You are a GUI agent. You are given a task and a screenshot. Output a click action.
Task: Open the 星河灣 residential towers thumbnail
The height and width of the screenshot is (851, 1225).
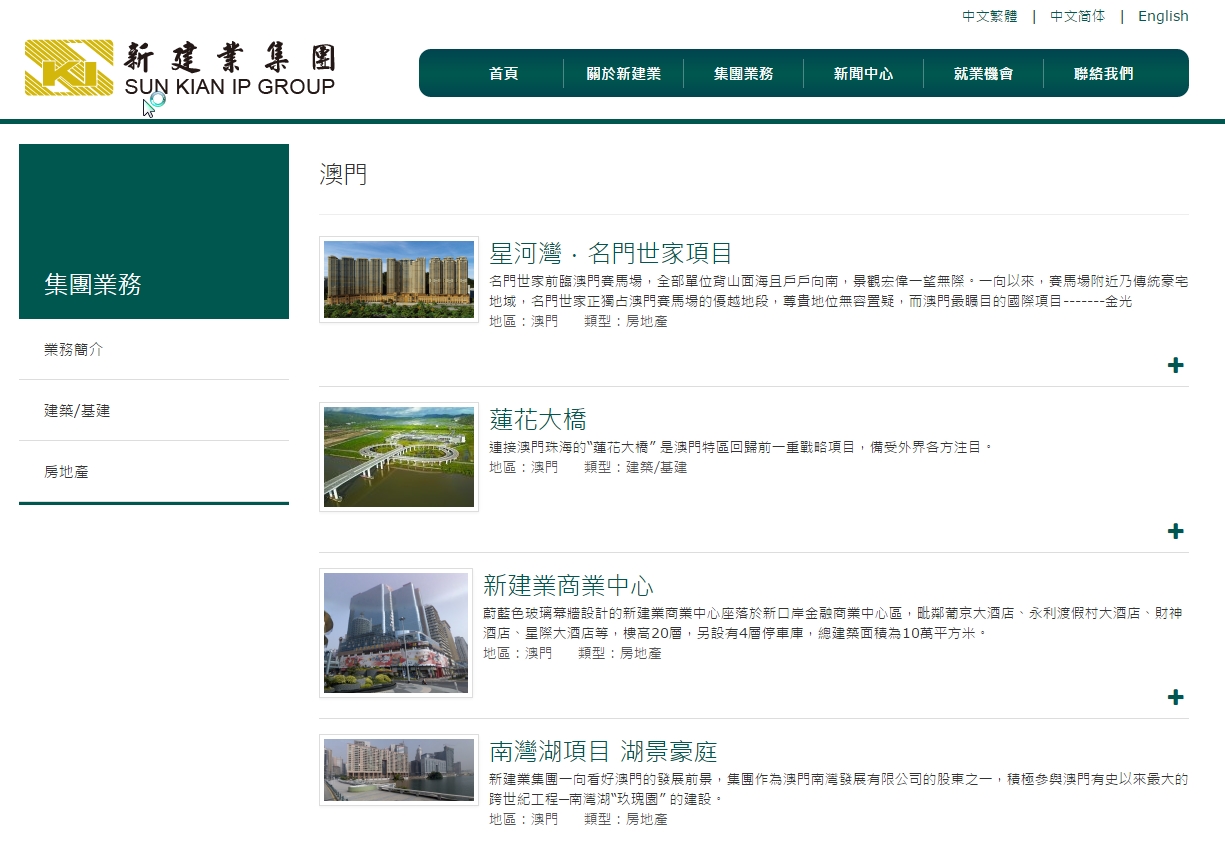coord(399,280)
